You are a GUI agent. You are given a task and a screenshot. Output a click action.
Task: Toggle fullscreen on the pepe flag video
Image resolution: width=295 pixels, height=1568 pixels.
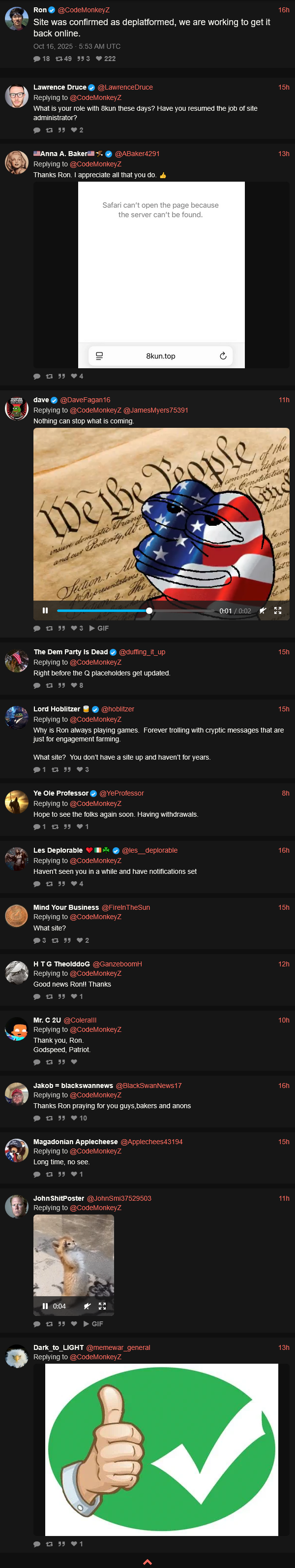pyautogui.click(x=278, y=610)
